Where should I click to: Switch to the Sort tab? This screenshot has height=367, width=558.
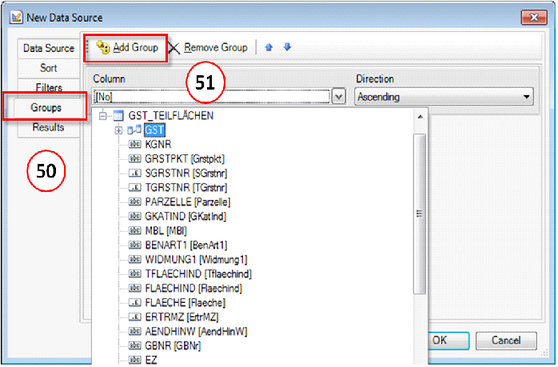(x=49, y=68)
